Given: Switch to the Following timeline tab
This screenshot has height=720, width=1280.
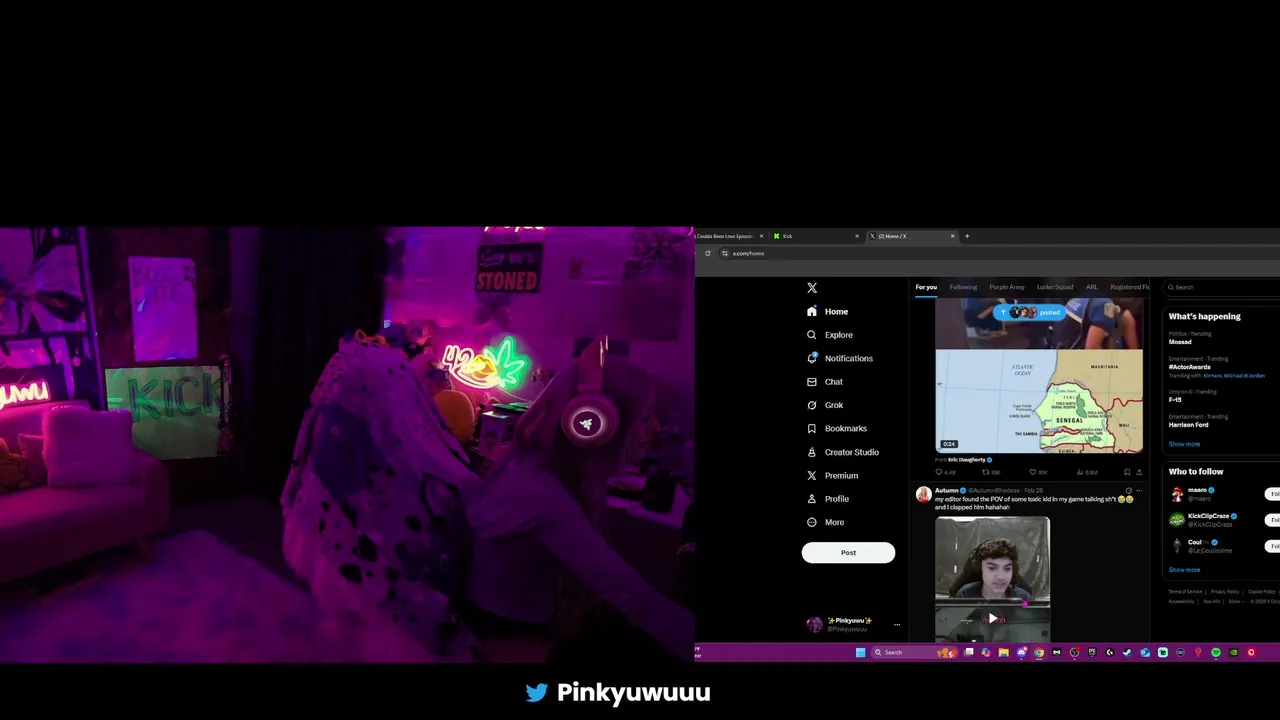Looking at the screenshot, I should coord(963,287).
